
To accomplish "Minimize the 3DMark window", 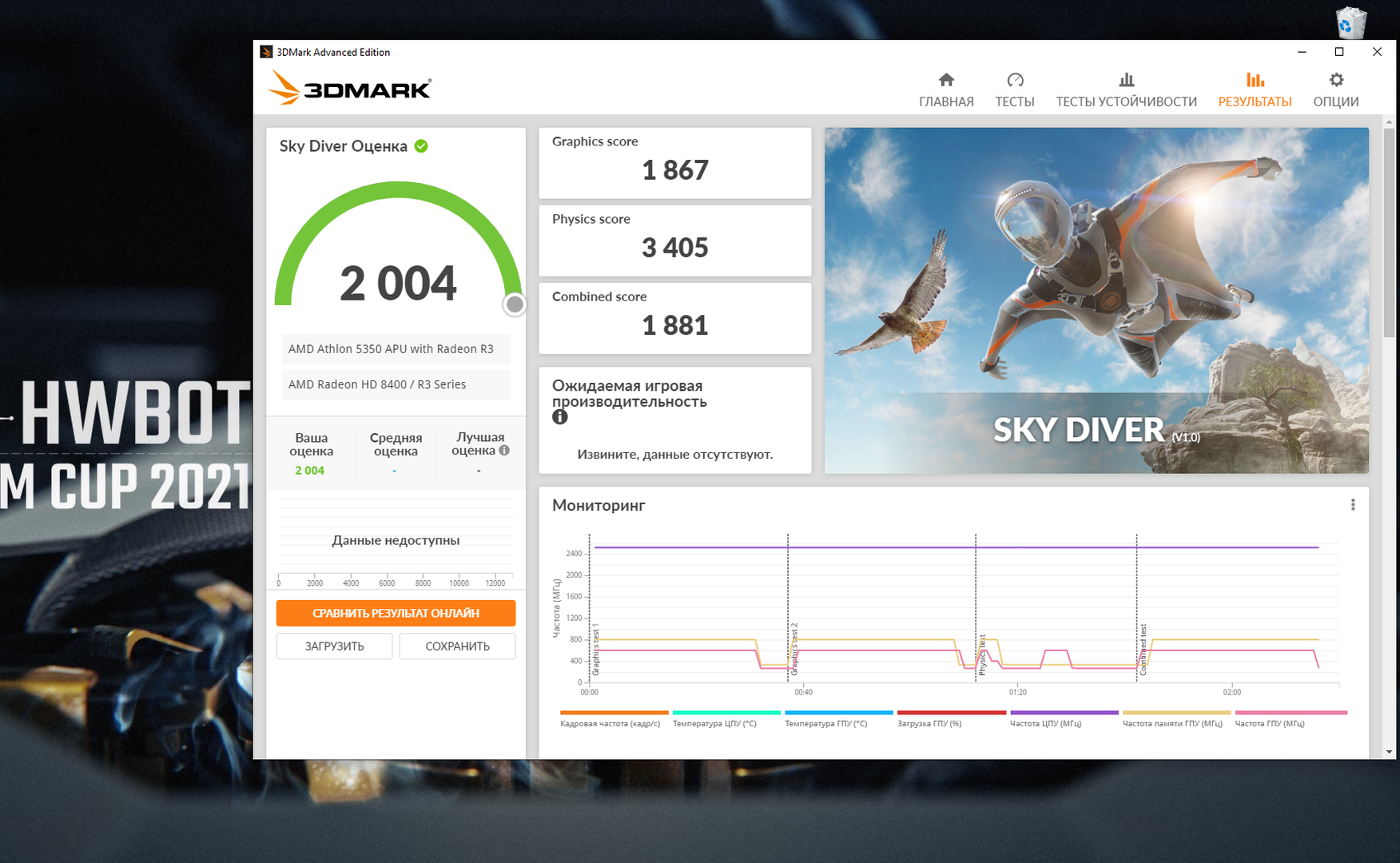I will coord(1302,52).
